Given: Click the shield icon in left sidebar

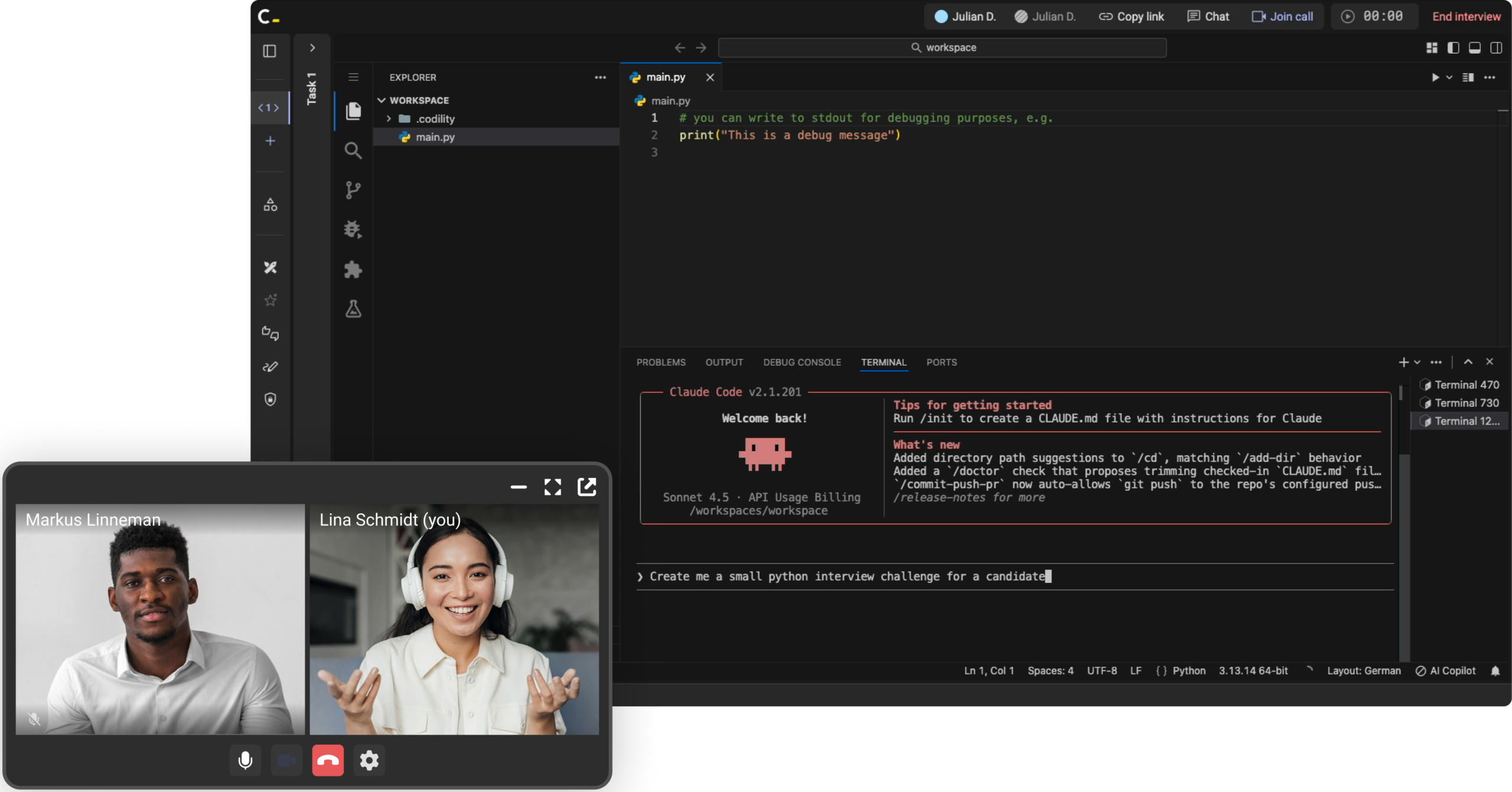Looking at the screenshot, I should tap(271, 399).
